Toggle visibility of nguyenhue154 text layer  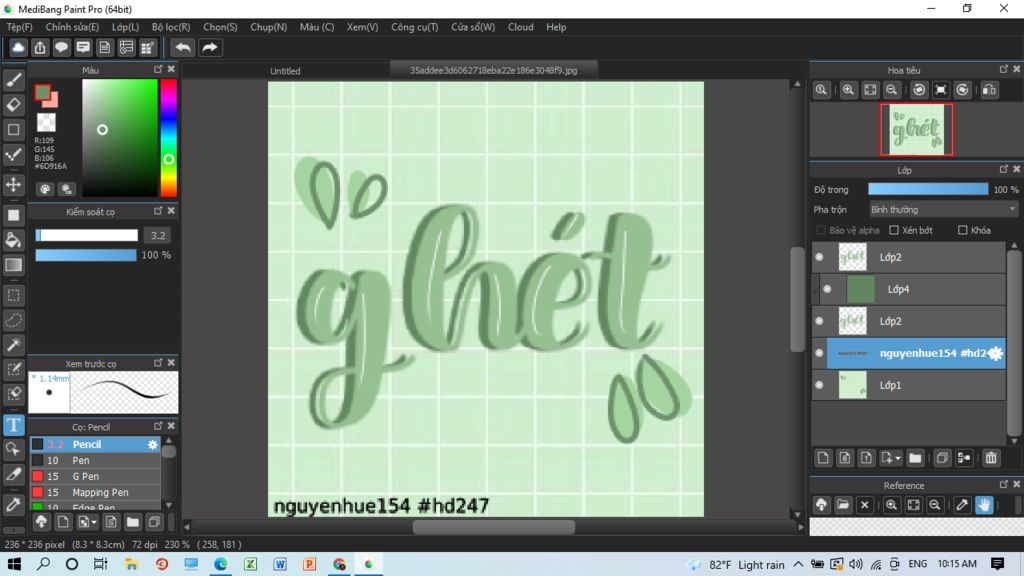coord(820,353)
